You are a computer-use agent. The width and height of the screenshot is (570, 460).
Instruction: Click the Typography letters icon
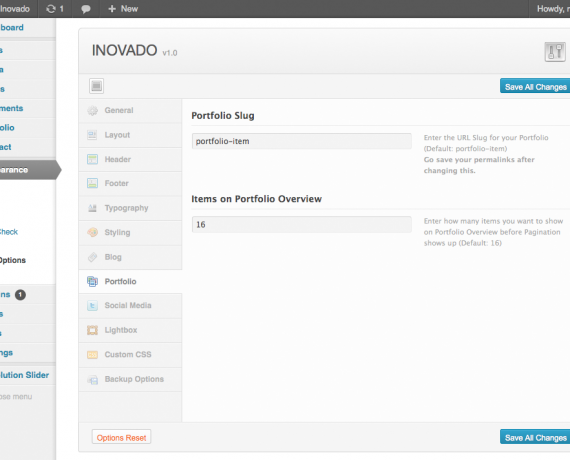point(92,208)
